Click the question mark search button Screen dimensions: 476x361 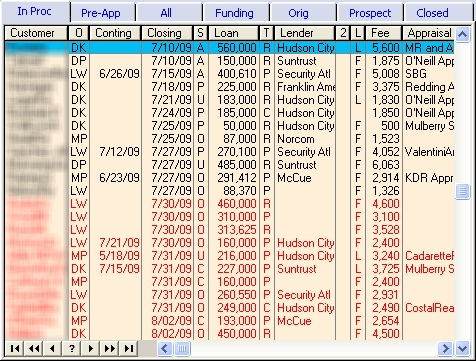[x=72, y=349]
